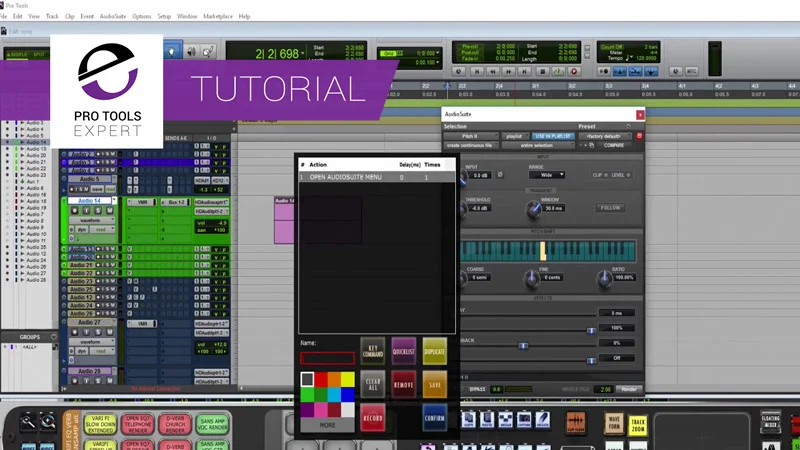Open the create continuous file dropdown
Image resolution: width=800 pixels, height=450 pixels.
(471, 145)
